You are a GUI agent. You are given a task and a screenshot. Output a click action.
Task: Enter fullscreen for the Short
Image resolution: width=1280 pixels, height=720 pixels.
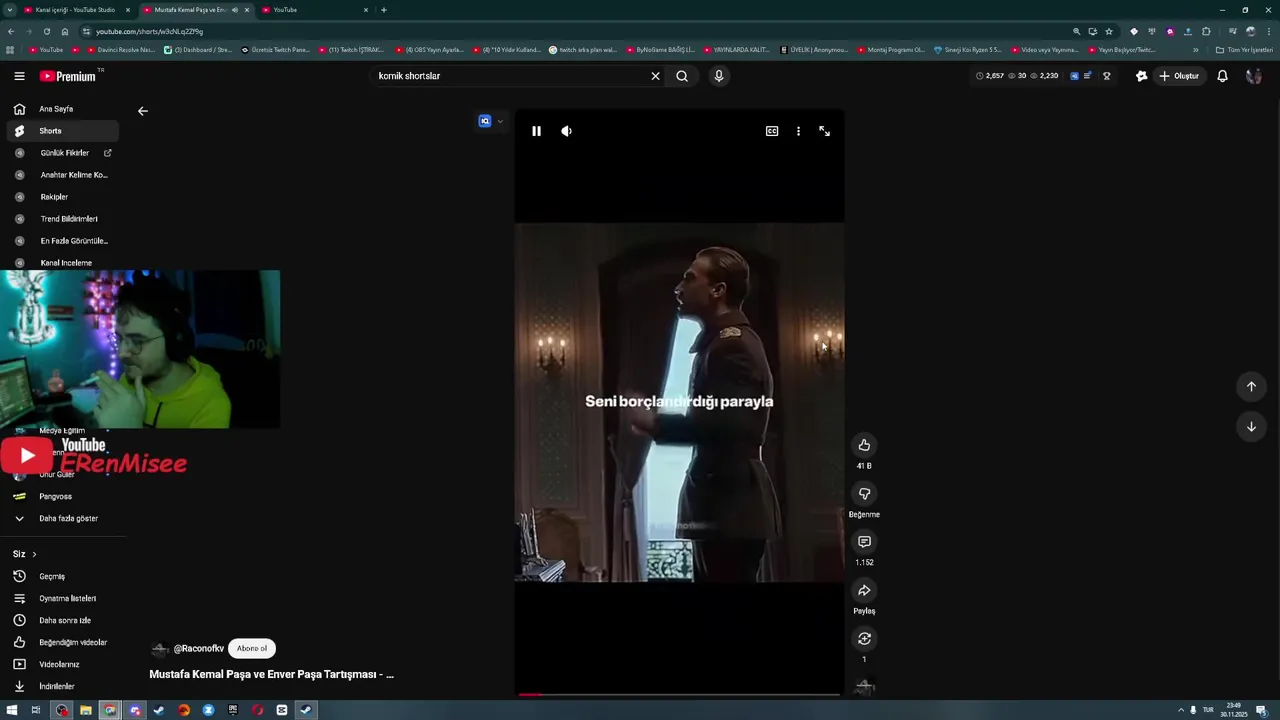pyautogui.click(x=825, y=131)
